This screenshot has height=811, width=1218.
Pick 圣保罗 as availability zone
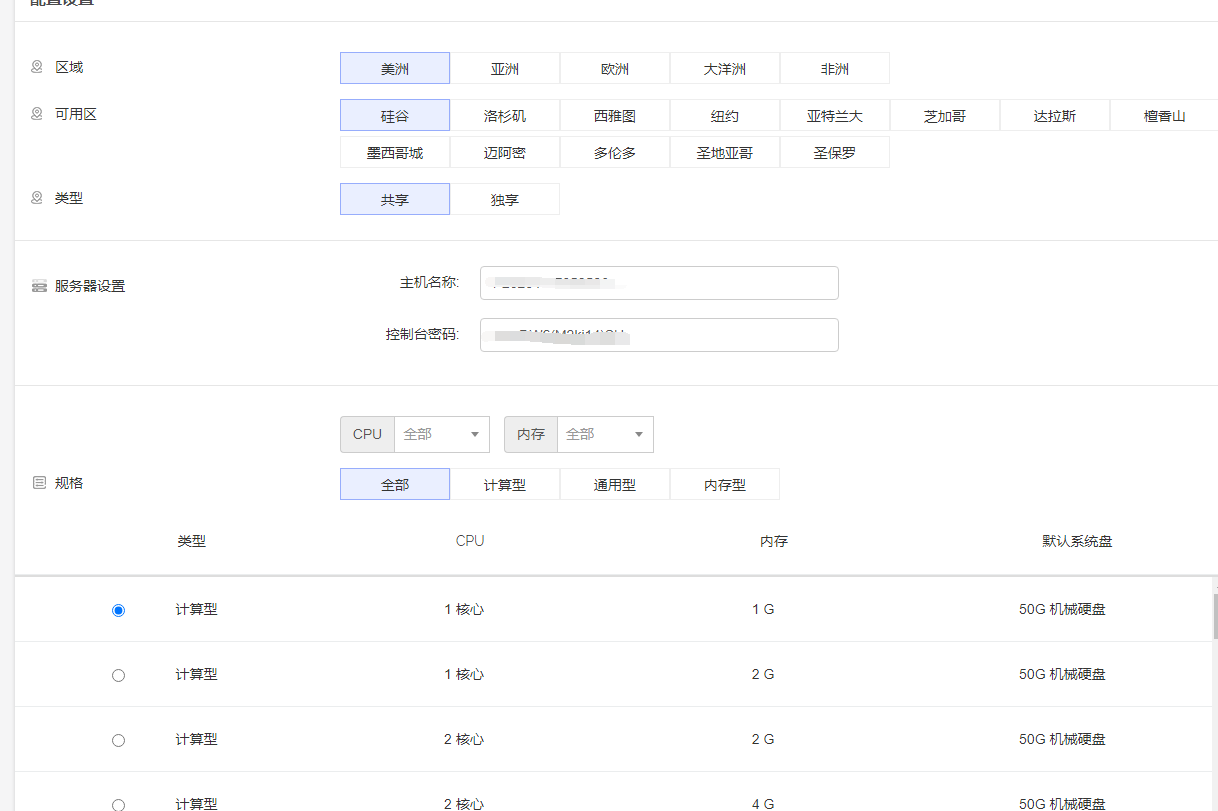(835, 153)
